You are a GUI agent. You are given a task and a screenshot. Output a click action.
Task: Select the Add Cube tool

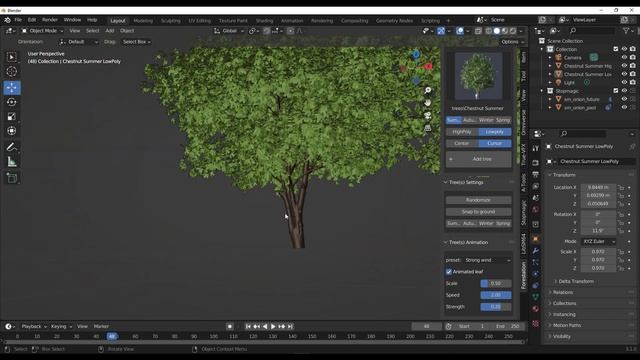point(12,178)
